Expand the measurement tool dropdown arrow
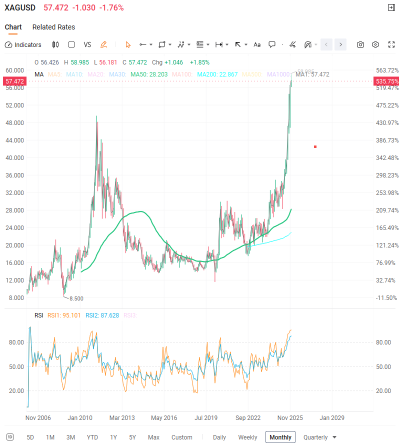The height and width of the screenshot is (444, 399). [227, 45]
